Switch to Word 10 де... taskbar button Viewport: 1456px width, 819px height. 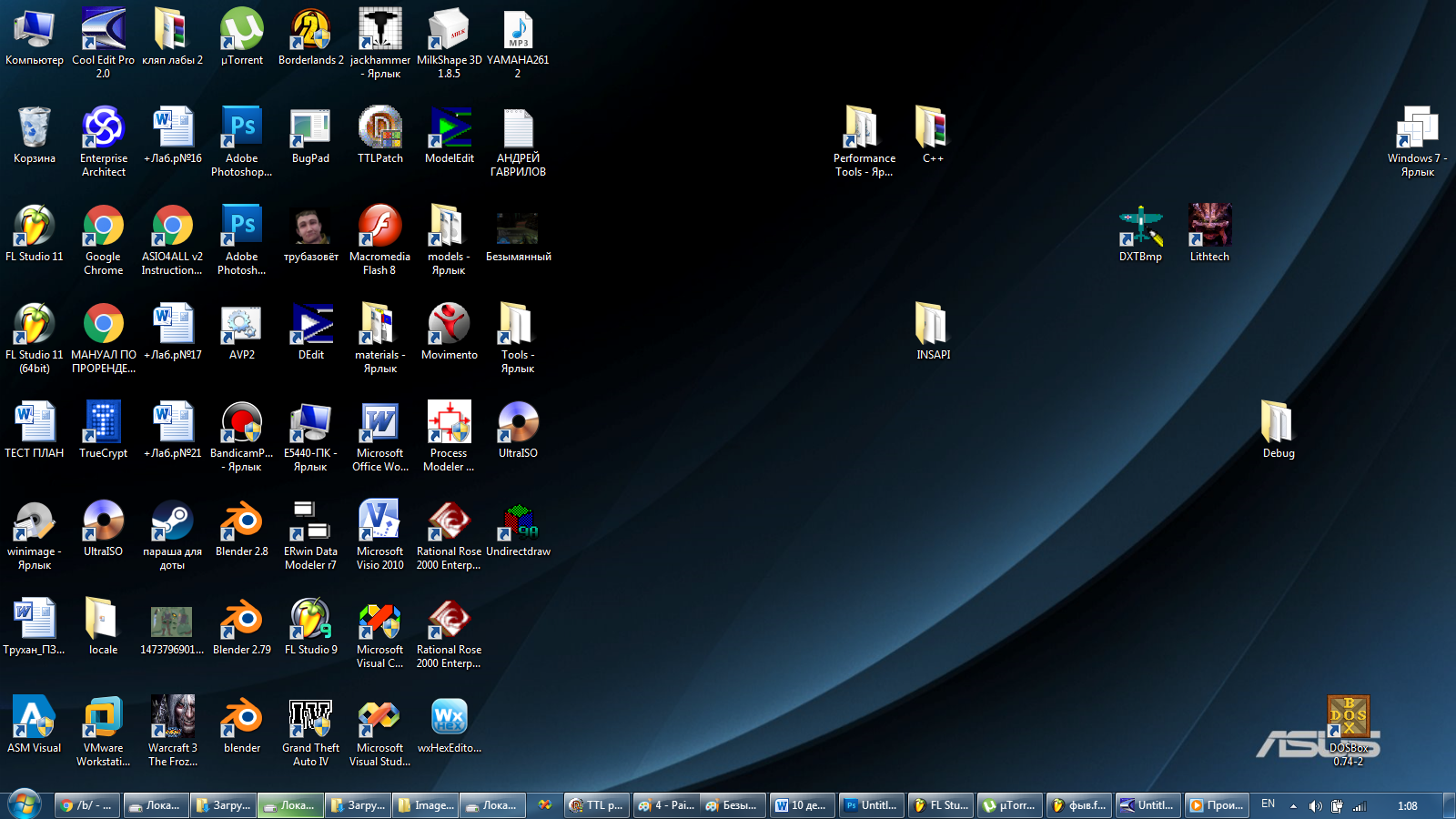[802, 805]
